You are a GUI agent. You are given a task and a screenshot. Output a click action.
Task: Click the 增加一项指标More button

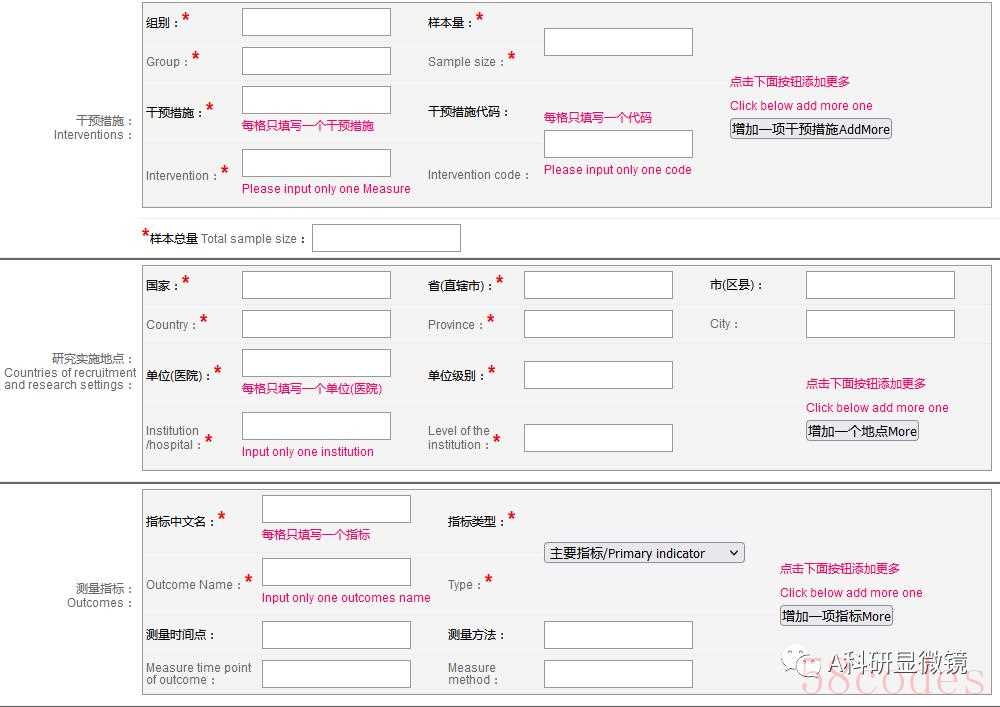pyautogui.click(x=836, y=616)
